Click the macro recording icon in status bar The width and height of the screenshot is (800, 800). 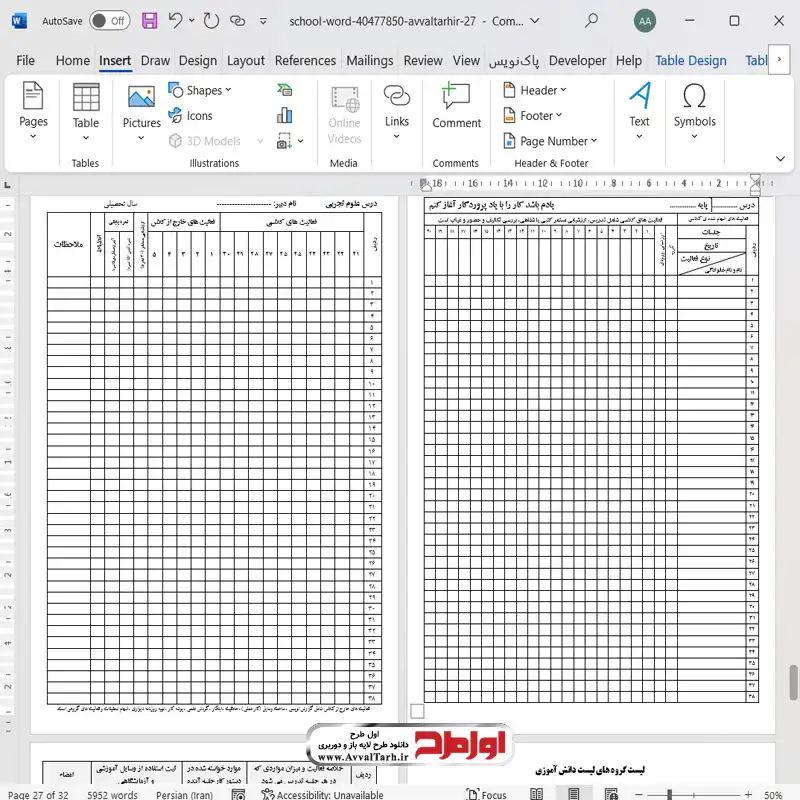click(238, 794)
